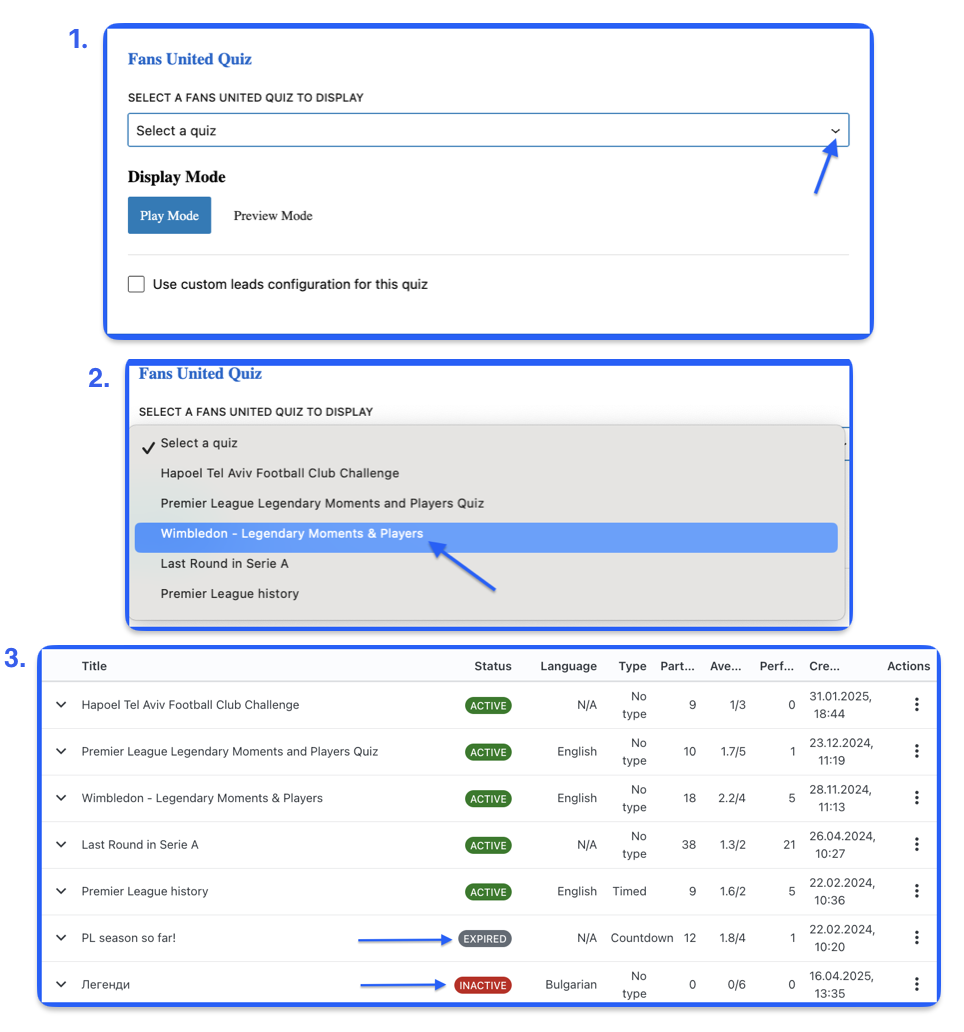This screenshot has width=964, height=1032.
Task: Click the Status column header
Action: (x=493, y=666)
